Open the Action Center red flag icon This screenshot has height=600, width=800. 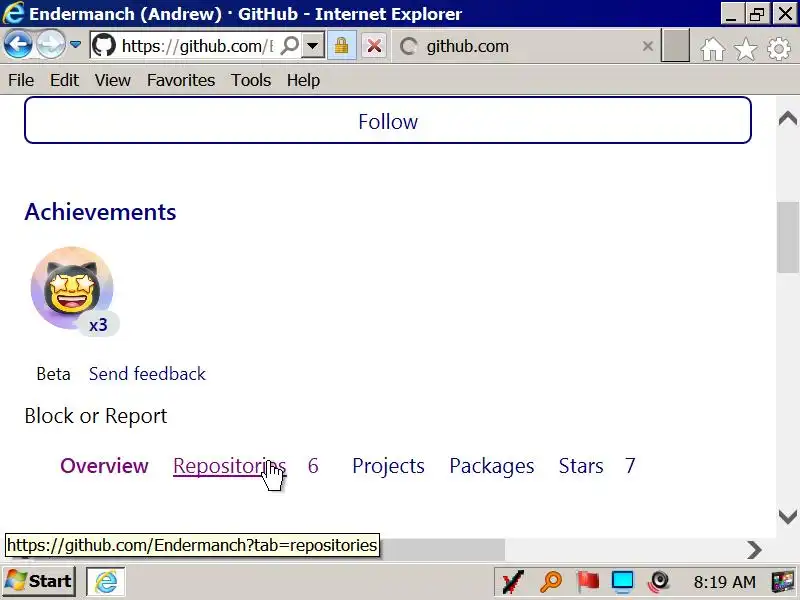click(587, 582)
